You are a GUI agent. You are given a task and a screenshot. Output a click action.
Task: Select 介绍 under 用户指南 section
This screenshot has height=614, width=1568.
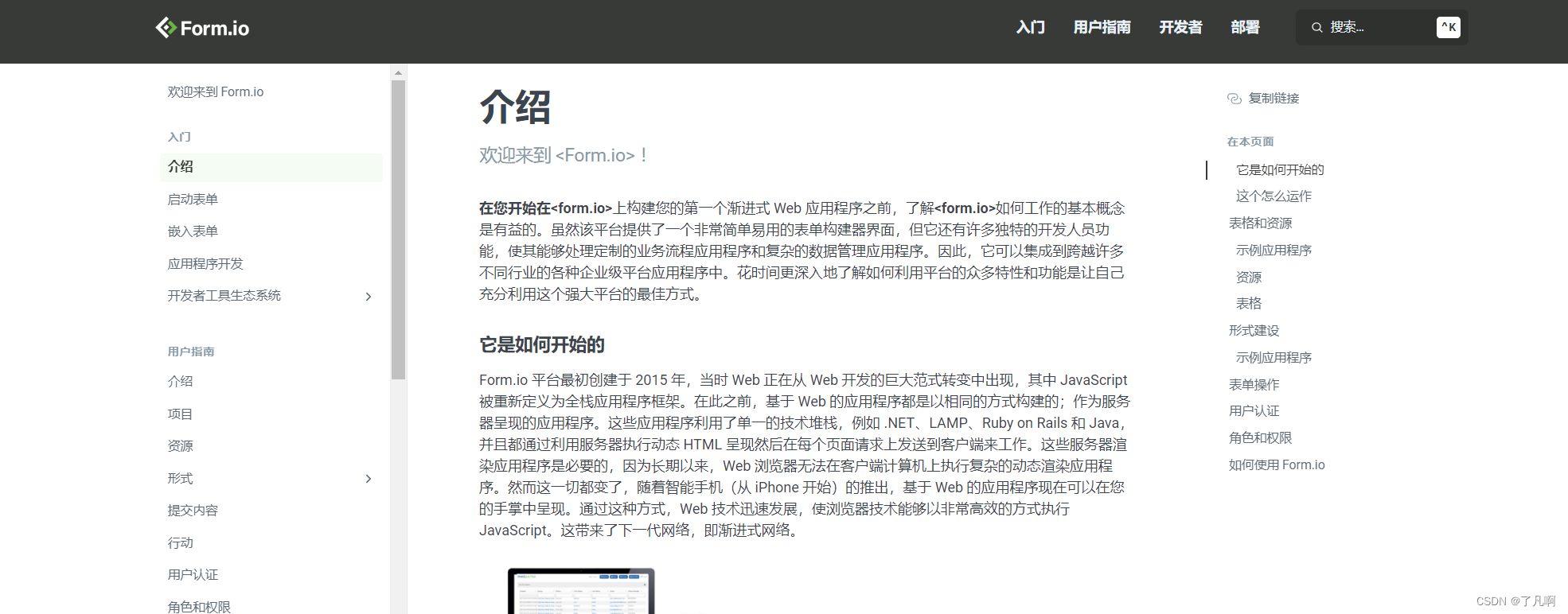pos(181,382)
